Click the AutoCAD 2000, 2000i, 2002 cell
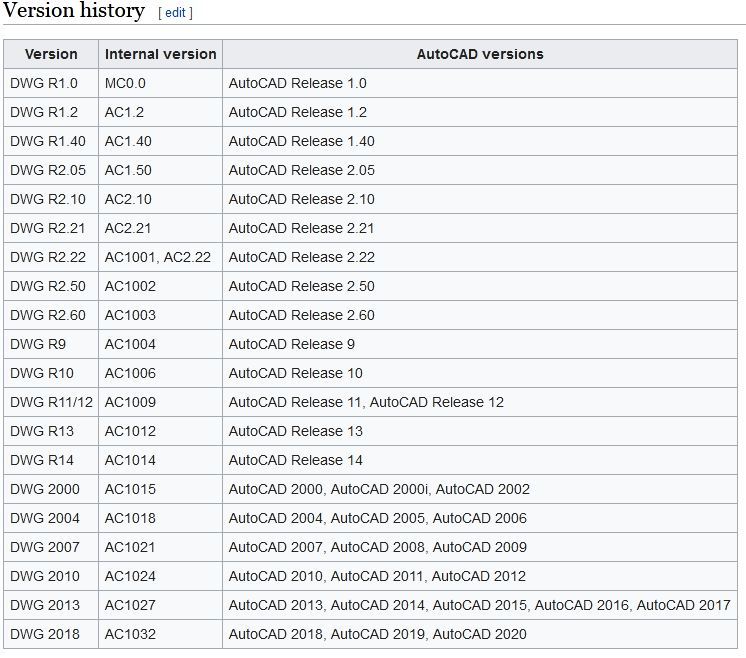Image resolution: width=746 pixels, height=658 pixels. tap(480, 490)
